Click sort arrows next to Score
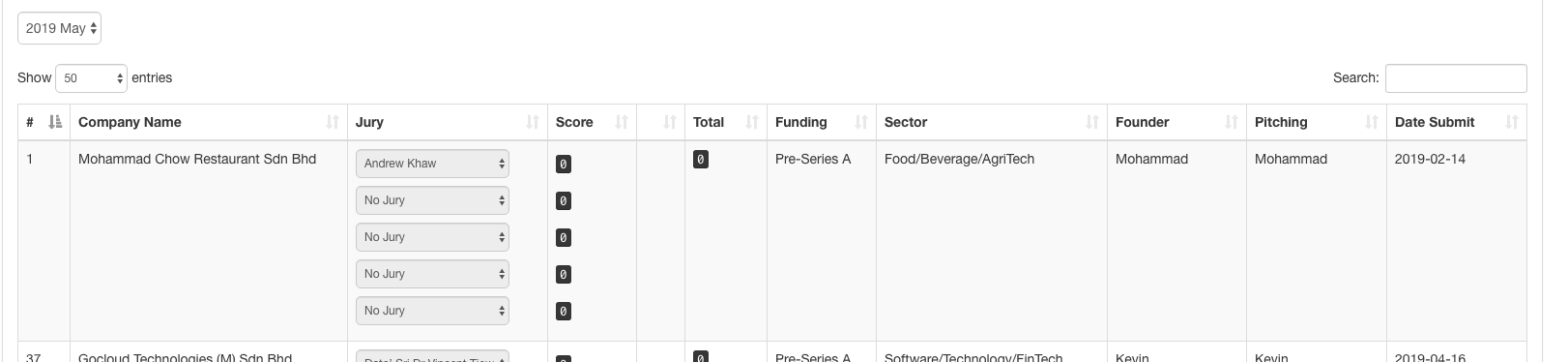1568x362 pixels. point(622,122)
